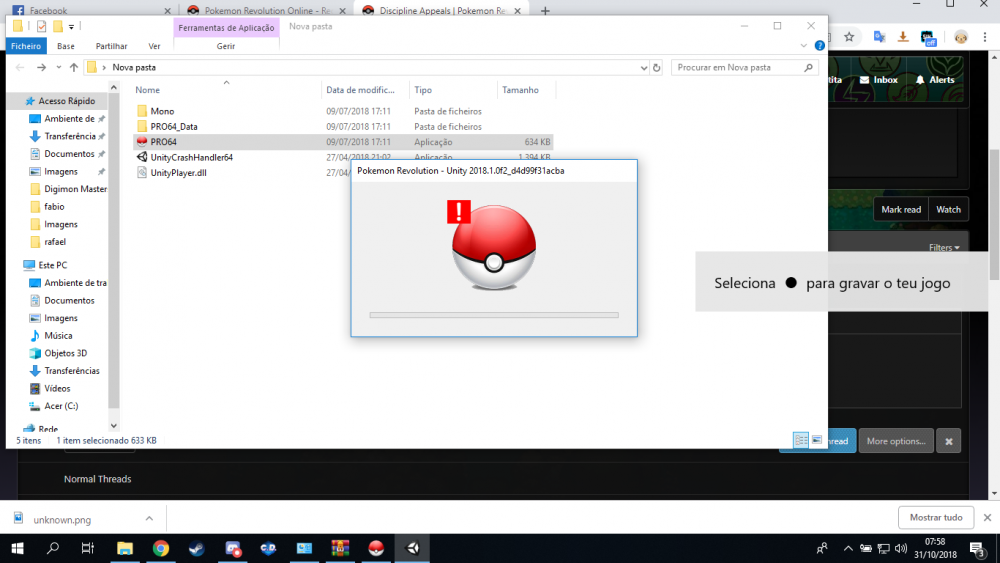
Task: Click the progress bar in Unity loader
Action: [x=494, y=315]
